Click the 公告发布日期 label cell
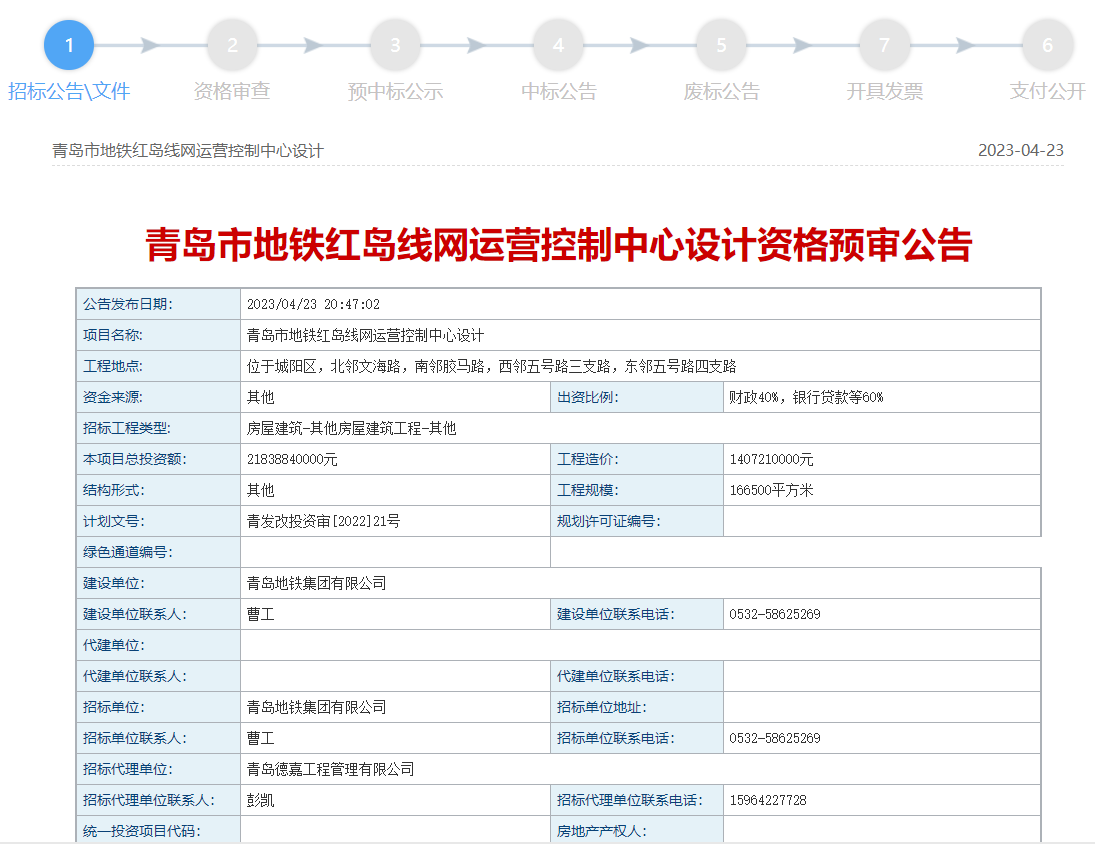The image size is (1095, 850). click(x=159, y=305)
